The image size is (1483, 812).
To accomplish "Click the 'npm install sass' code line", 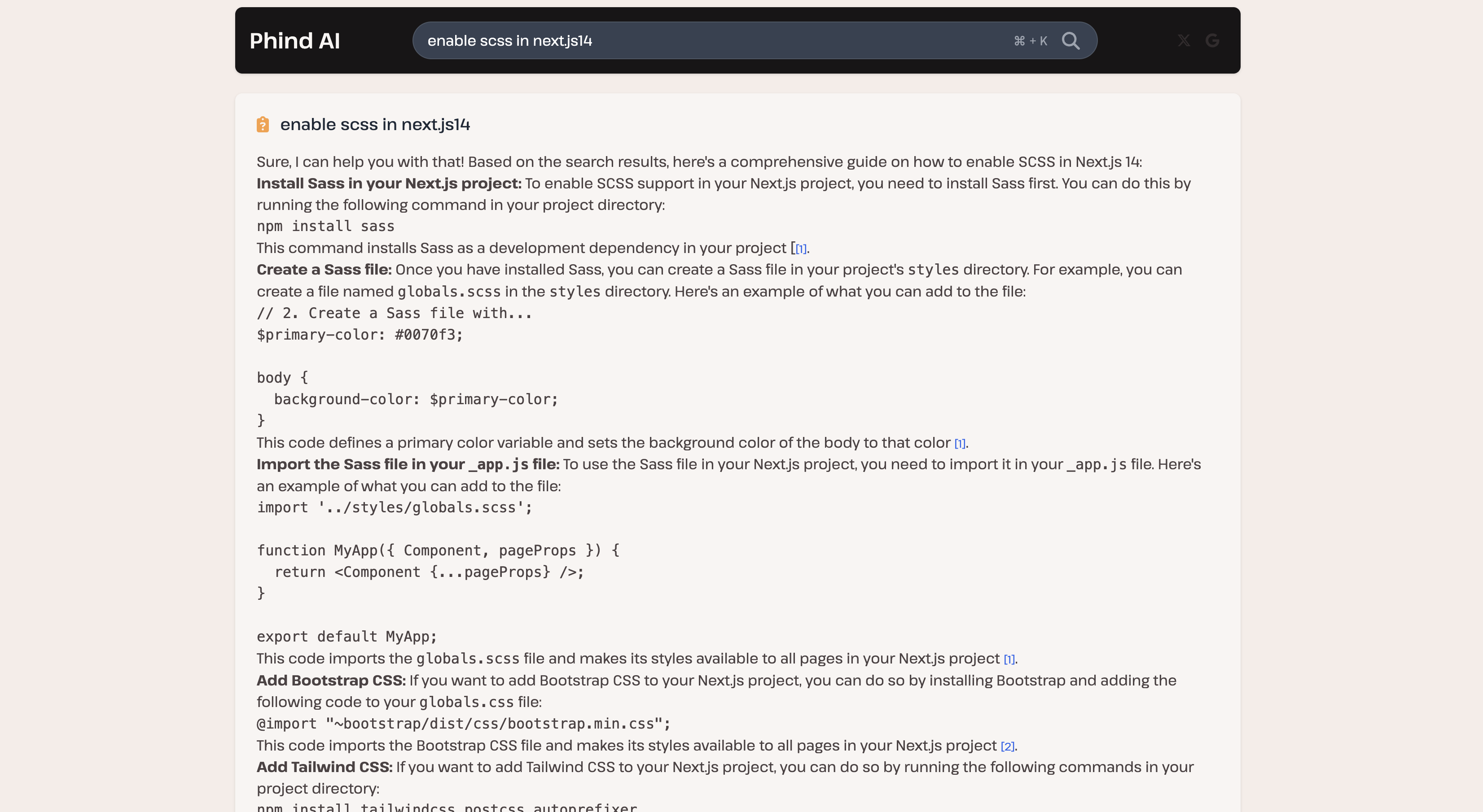I will 325,226.
